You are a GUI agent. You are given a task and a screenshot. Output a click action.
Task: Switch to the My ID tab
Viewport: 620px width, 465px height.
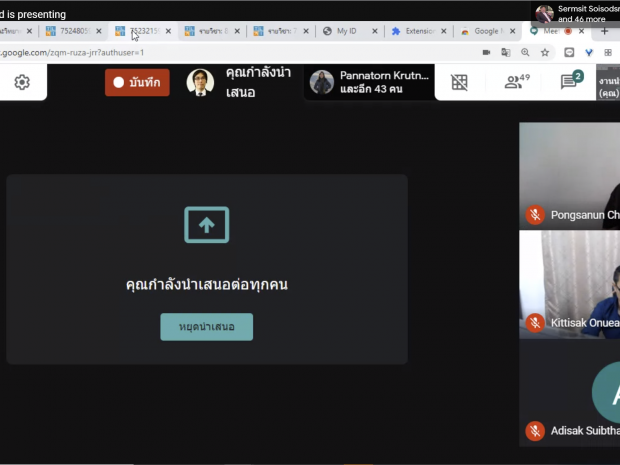point(346,31)
